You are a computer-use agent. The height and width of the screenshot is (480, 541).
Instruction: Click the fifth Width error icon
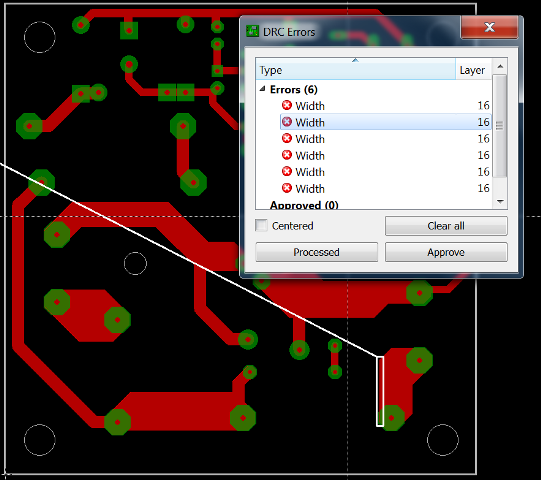pos(287,172)
